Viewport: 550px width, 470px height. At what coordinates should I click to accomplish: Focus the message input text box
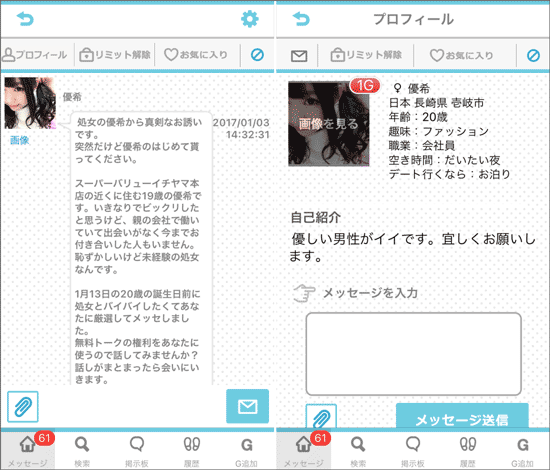point(414,354)
